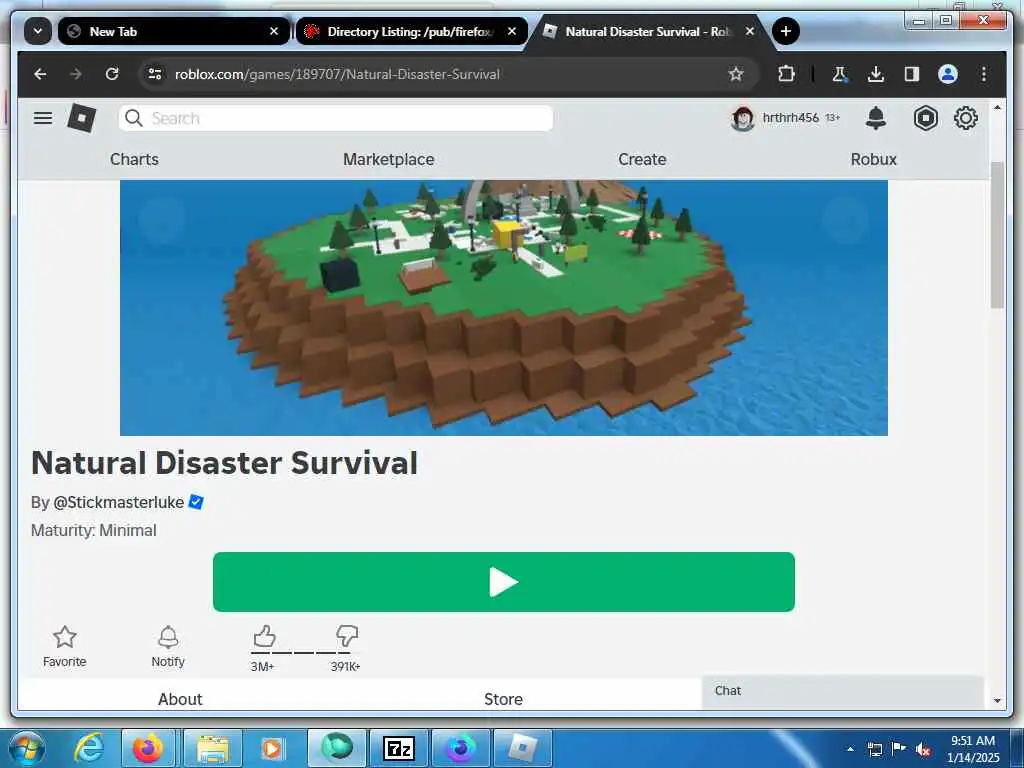Open the Robux balance hexagon icon
Screen dimensions: 1024x768
pyautogui.click(x=925, y=118)
